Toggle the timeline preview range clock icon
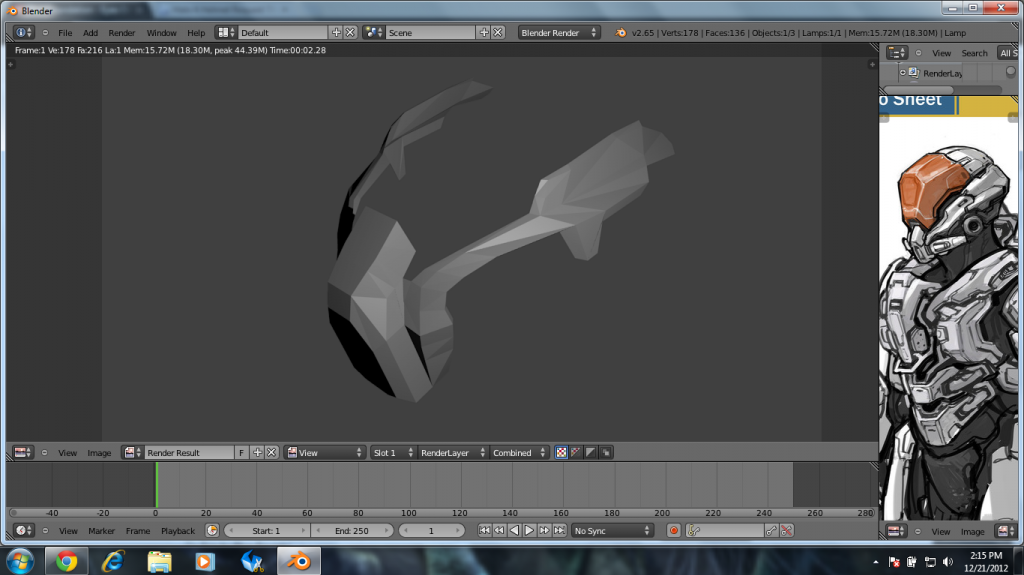 [212, 531]
